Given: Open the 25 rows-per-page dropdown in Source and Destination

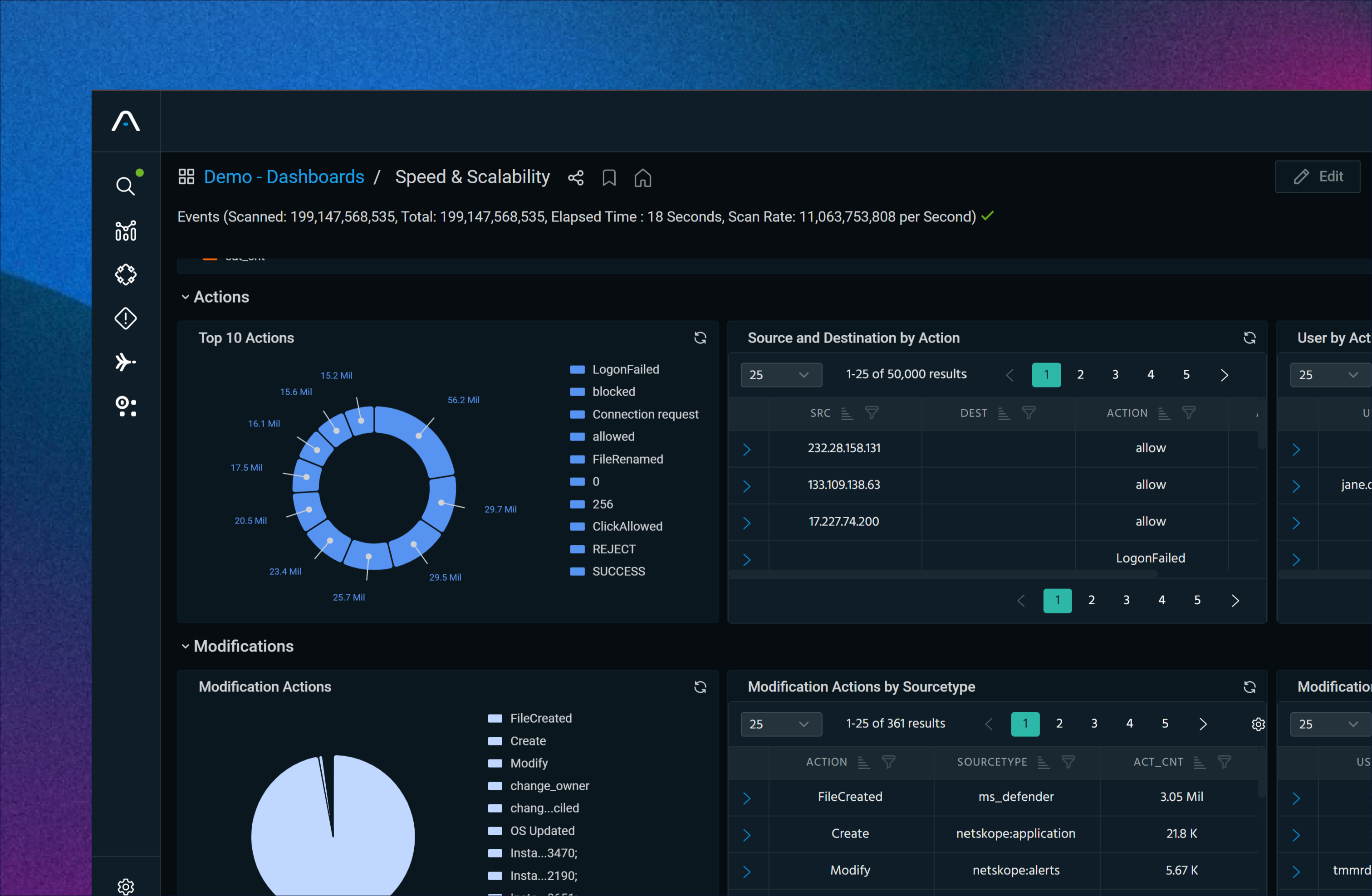Looking at the screenshot, I should (x=780, y=375).
